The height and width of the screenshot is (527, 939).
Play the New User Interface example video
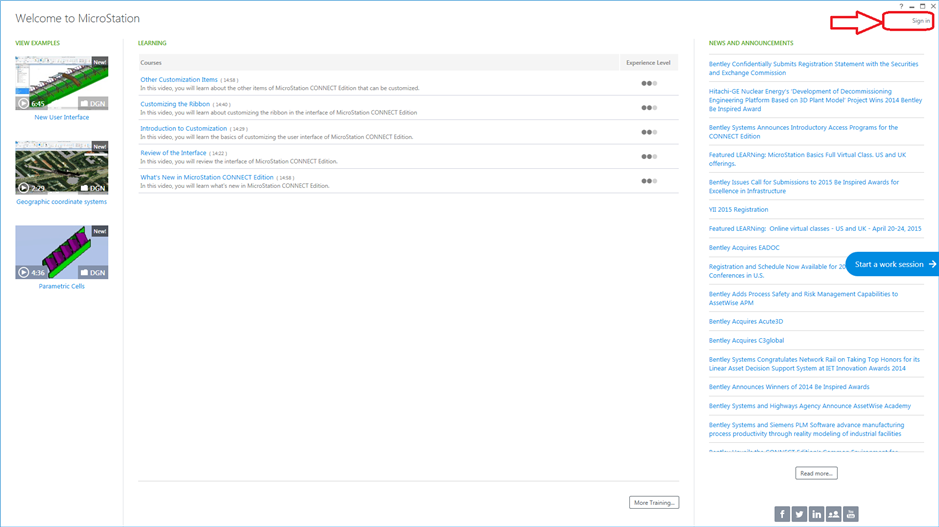tap(23, 103)
